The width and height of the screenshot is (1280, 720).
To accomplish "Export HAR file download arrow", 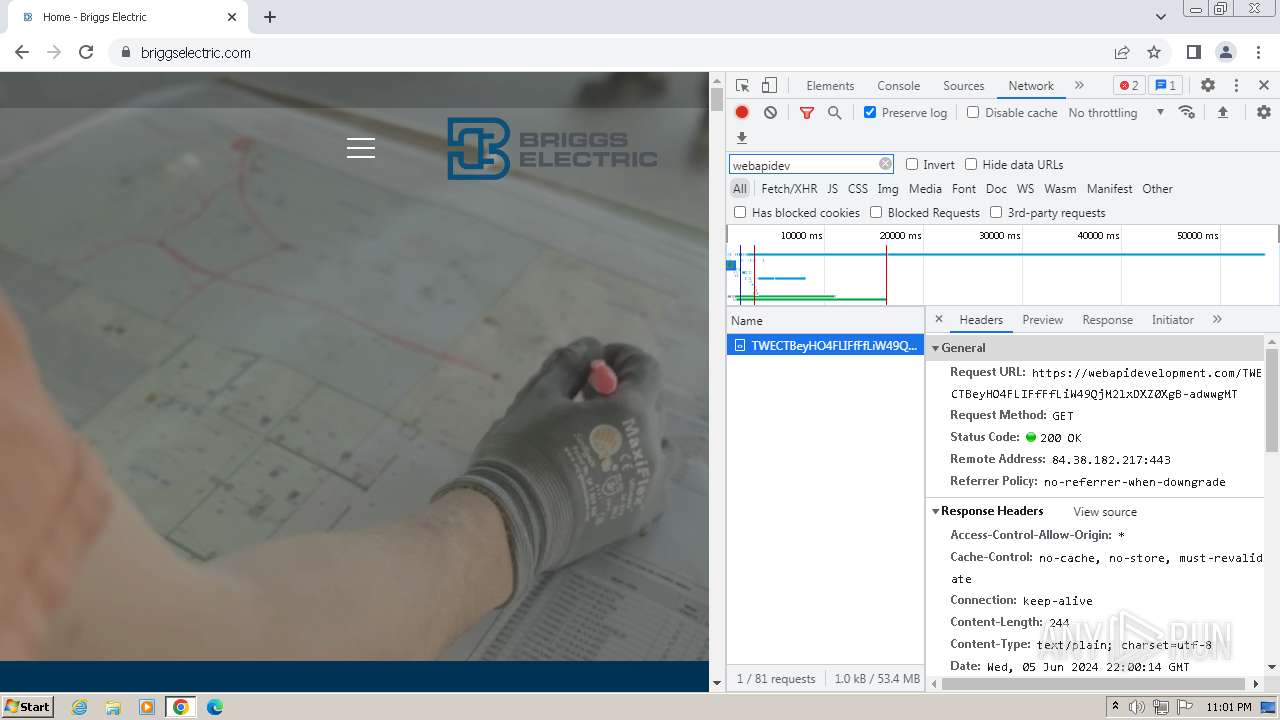I will point(742,138).
